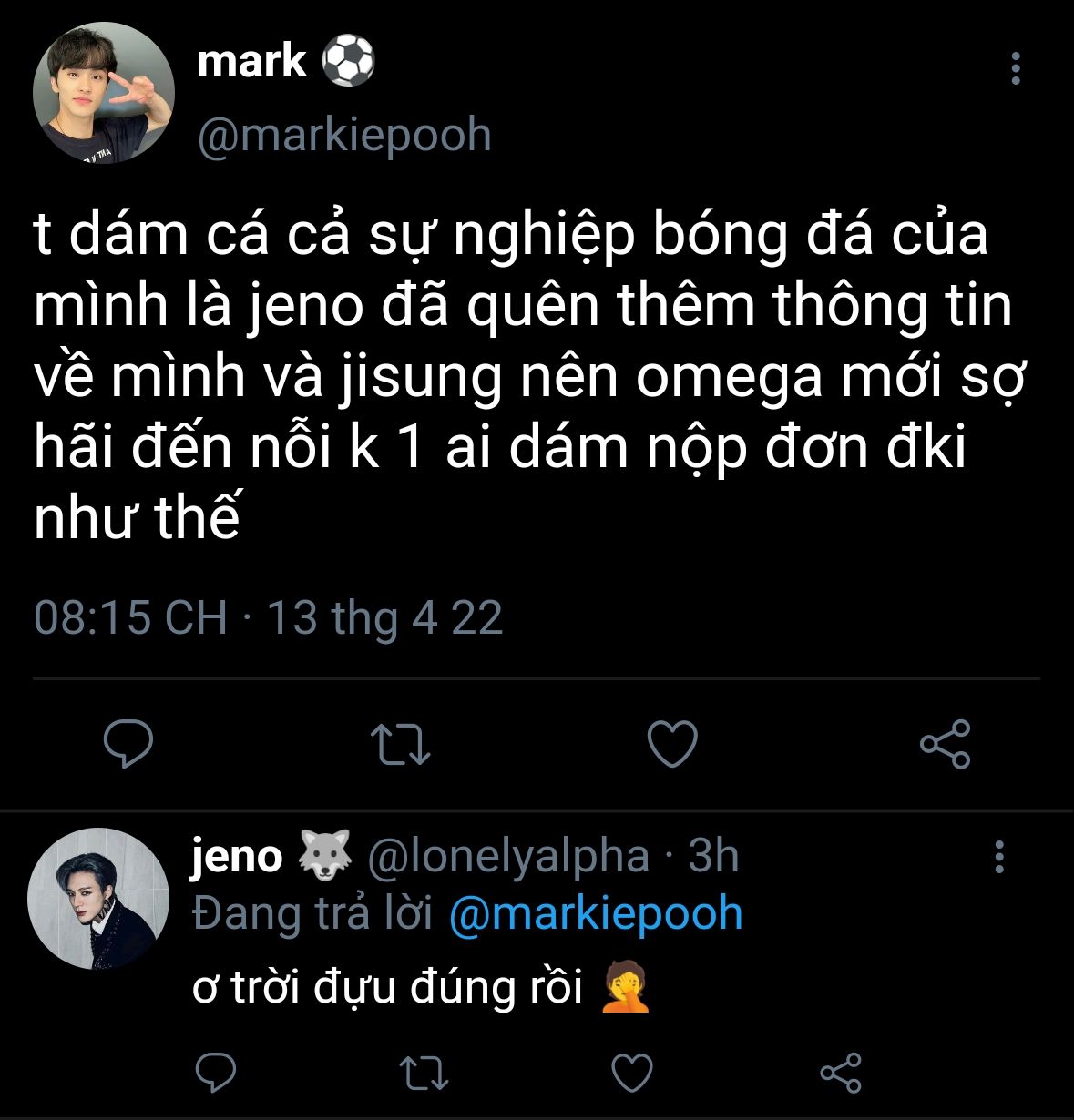The height and width of the screenshot is (1120, 1074).
Task: Open jeno's reply text "ơ trời đựu đúng rồi"
Action: tap(387, 987)
